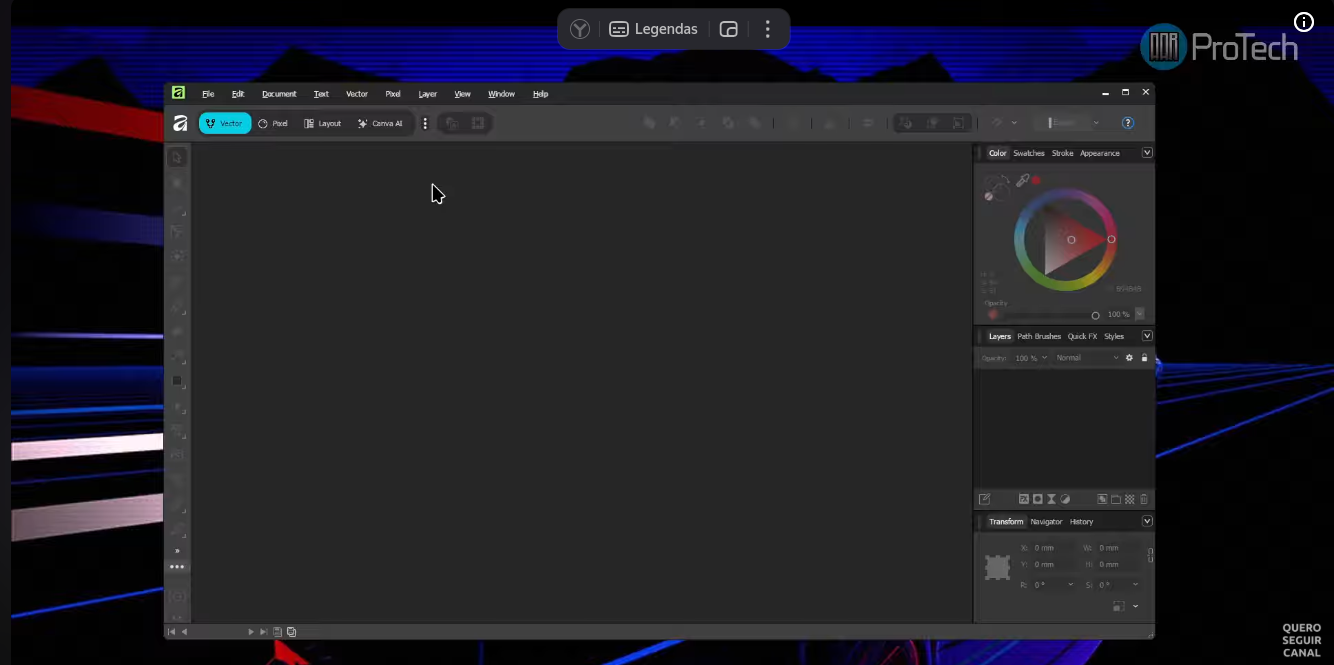The width and height of the screenshot is (1334, 665).
Task: Expand the Color panel options menu
Action: tap(1147, 153)
